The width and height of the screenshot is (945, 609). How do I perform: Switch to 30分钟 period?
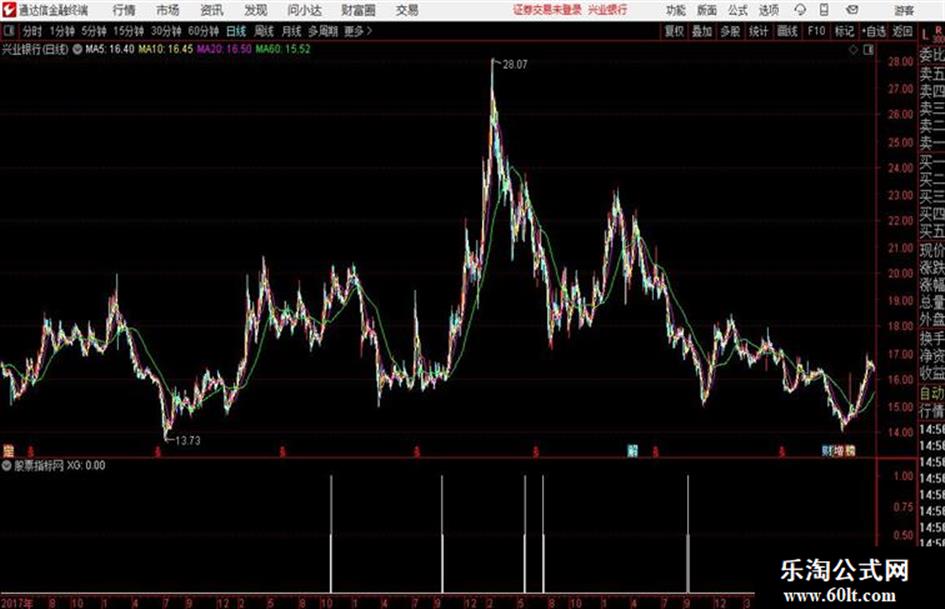coord(166,31)
